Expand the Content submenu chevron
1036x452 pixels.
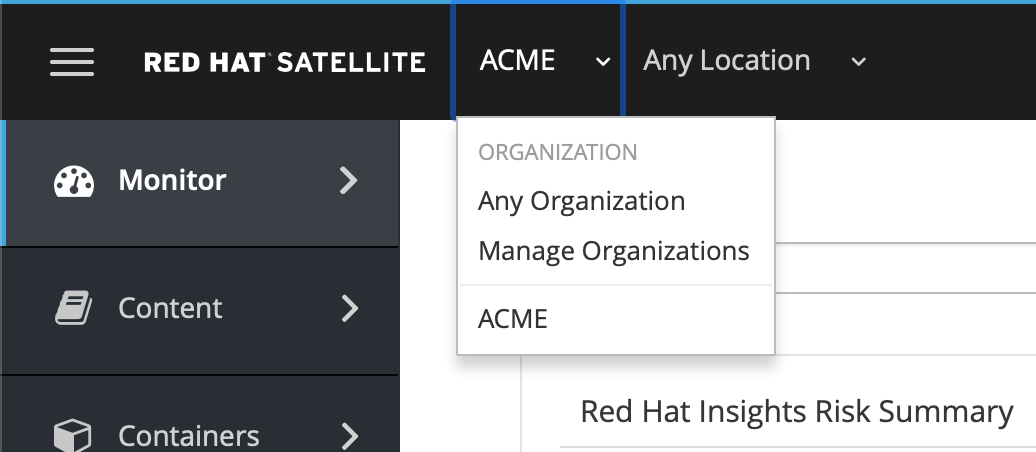pos(349,308)
